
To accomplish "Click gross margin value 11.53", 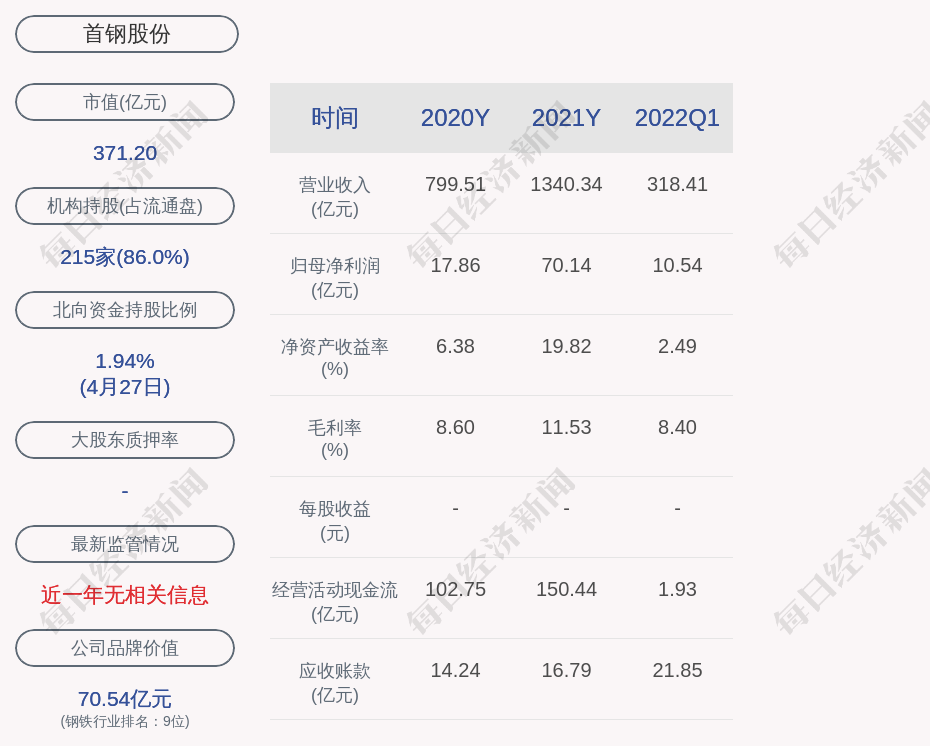I will [x=566, y=427].
